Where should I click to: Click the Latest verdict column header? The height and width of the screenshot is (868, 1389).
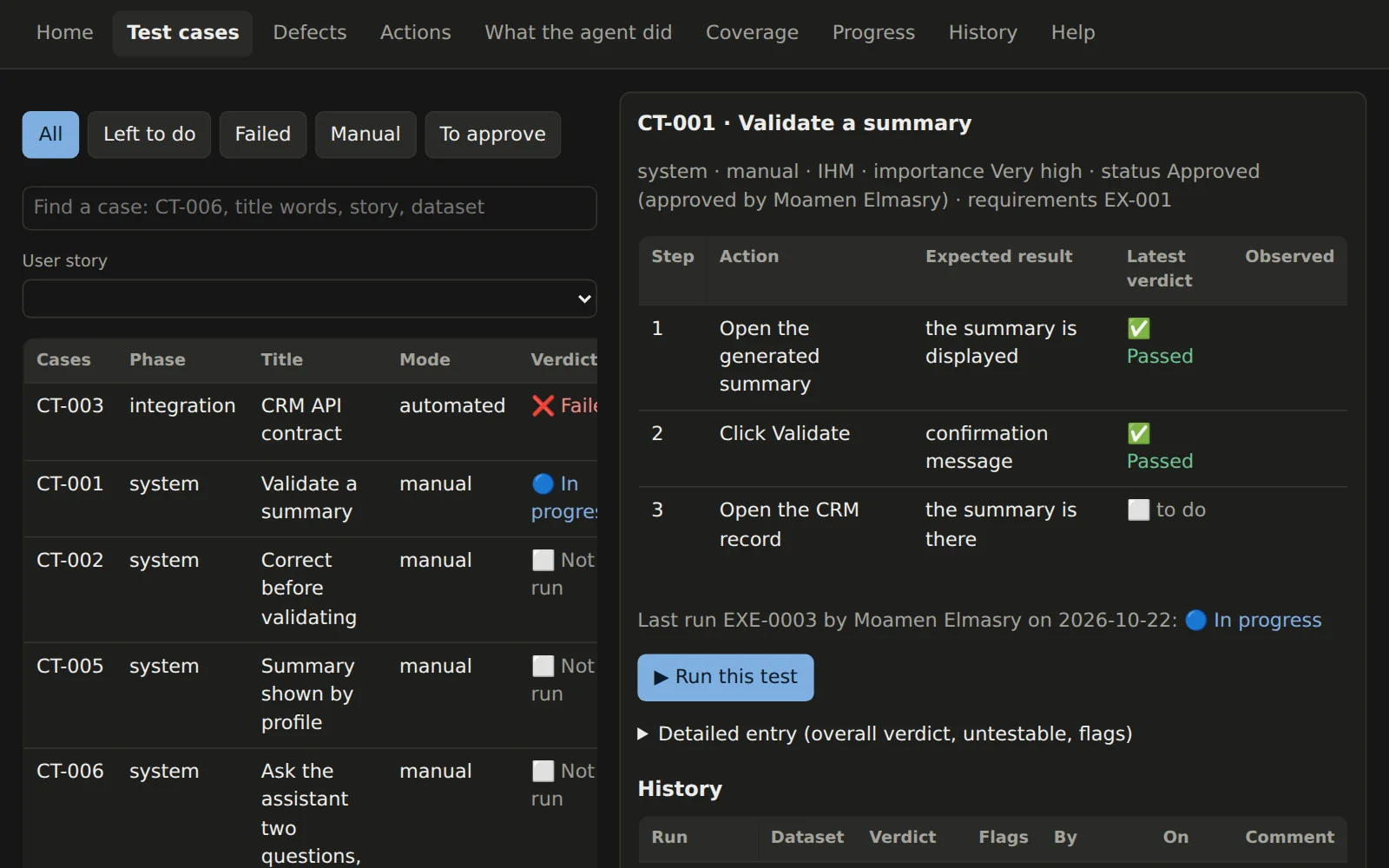pyautogui.click(x=1159, y=269)
